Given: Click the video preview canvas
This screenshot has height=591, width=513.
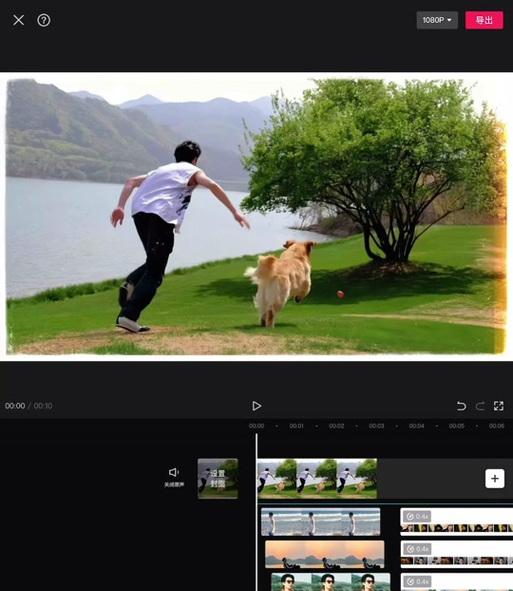Looking at the screenshot, I should (x=256, y=216).
